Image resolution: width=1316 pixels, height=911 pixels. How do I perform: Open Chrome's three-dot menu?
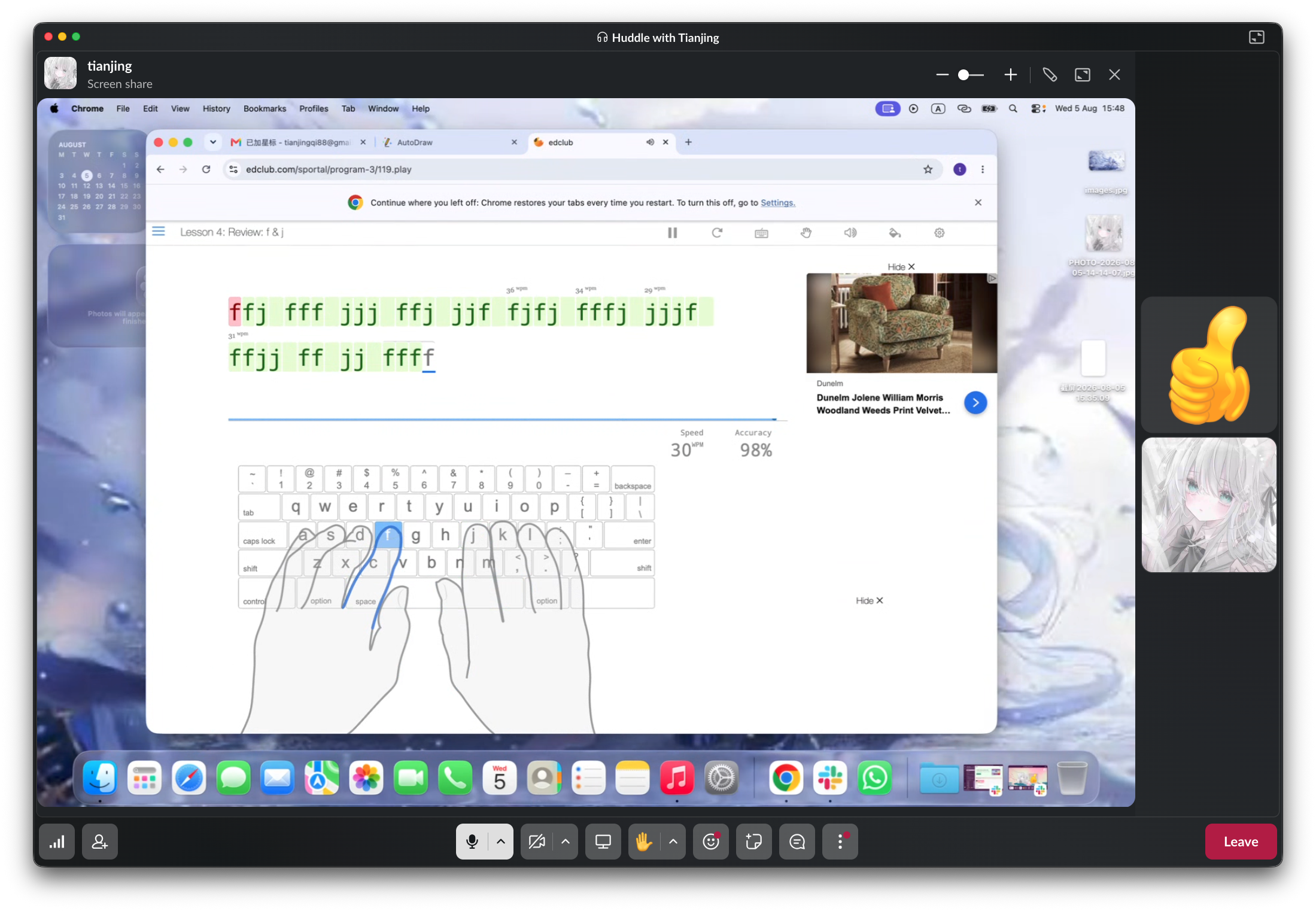(983, 169)
